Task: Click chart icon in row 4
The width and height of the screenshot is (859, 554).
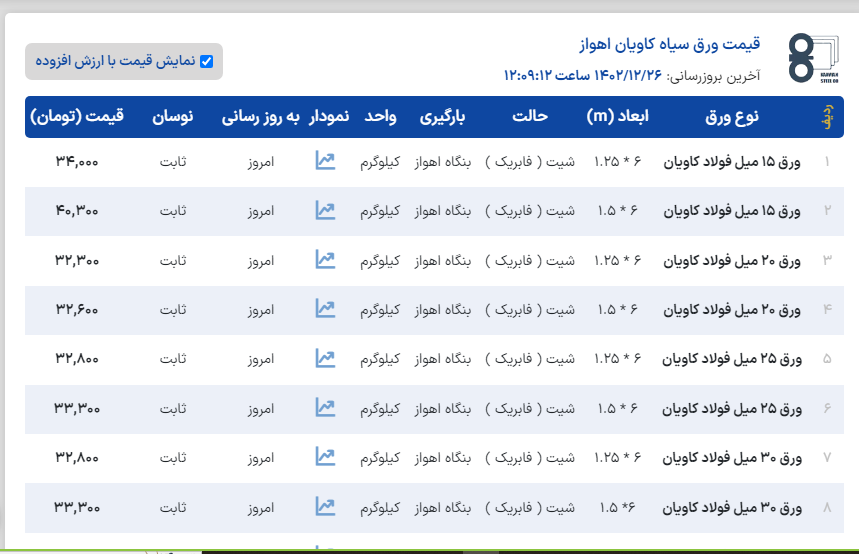Action: click(x=325, y=309)
